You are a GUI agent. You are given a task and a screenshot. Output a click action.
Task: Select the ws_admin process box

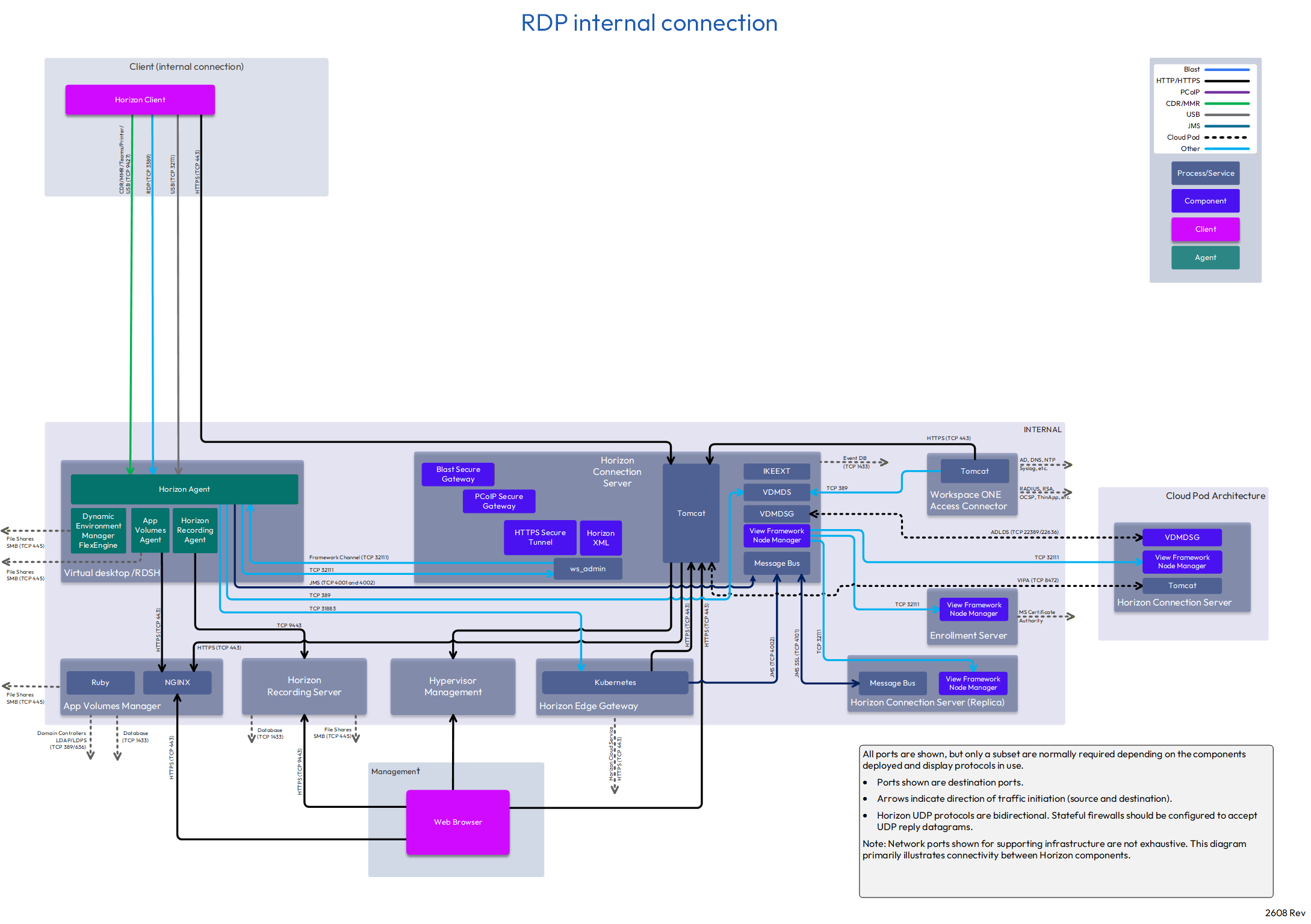pos(587,569)
